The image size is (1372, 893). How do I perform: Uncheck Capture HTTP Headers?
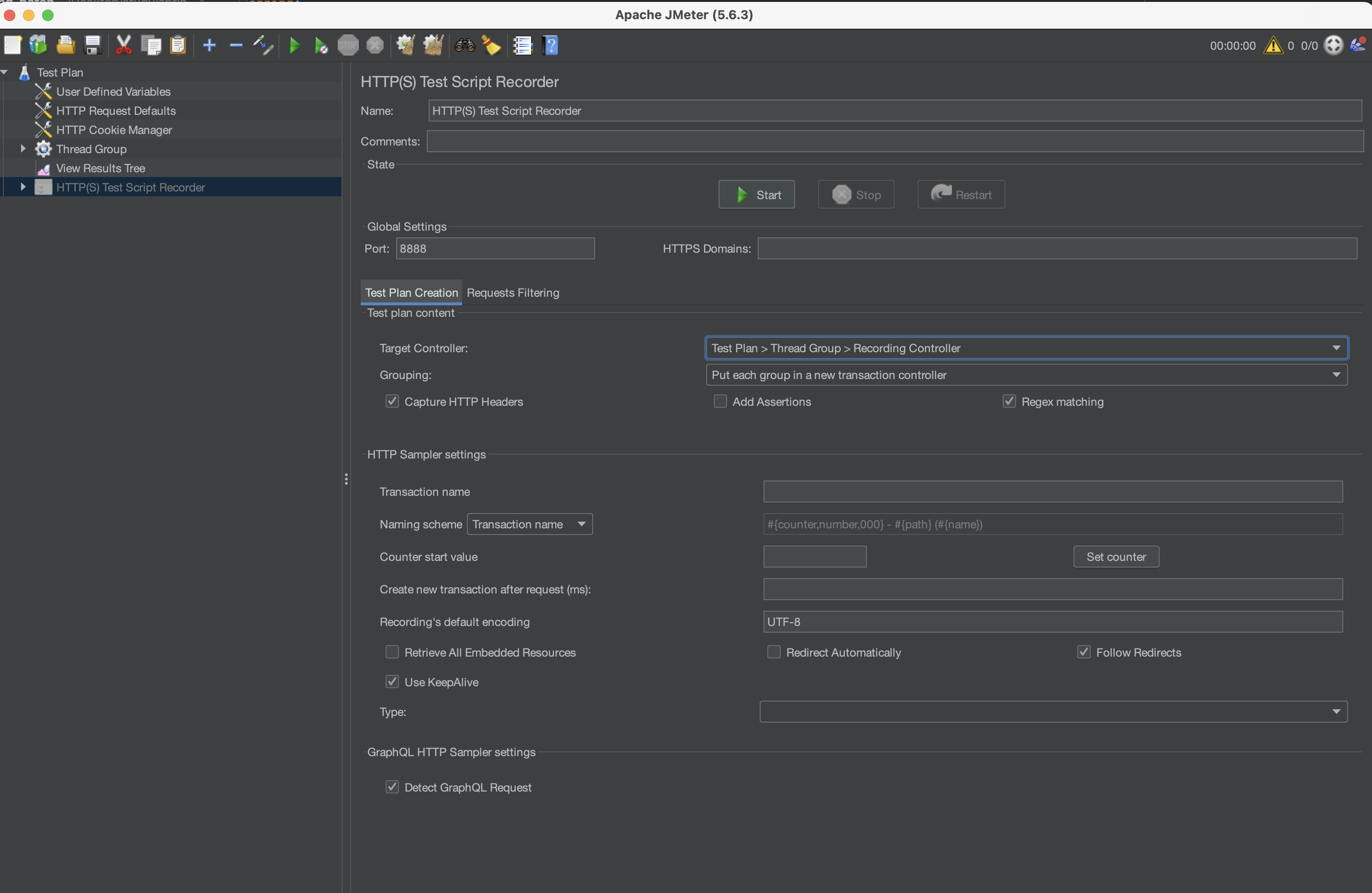click(392, 401)
